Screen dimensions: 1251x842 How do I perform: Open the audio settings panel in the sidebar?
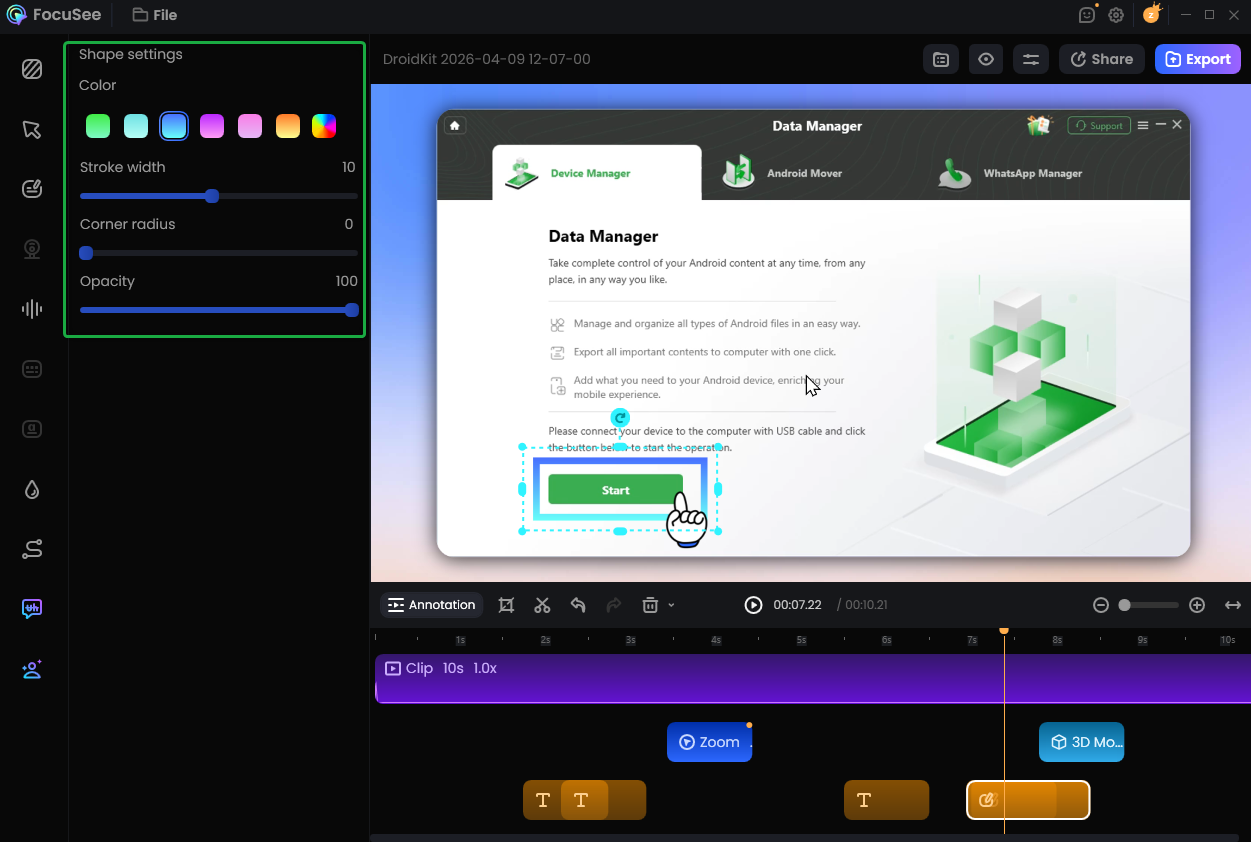32,309
